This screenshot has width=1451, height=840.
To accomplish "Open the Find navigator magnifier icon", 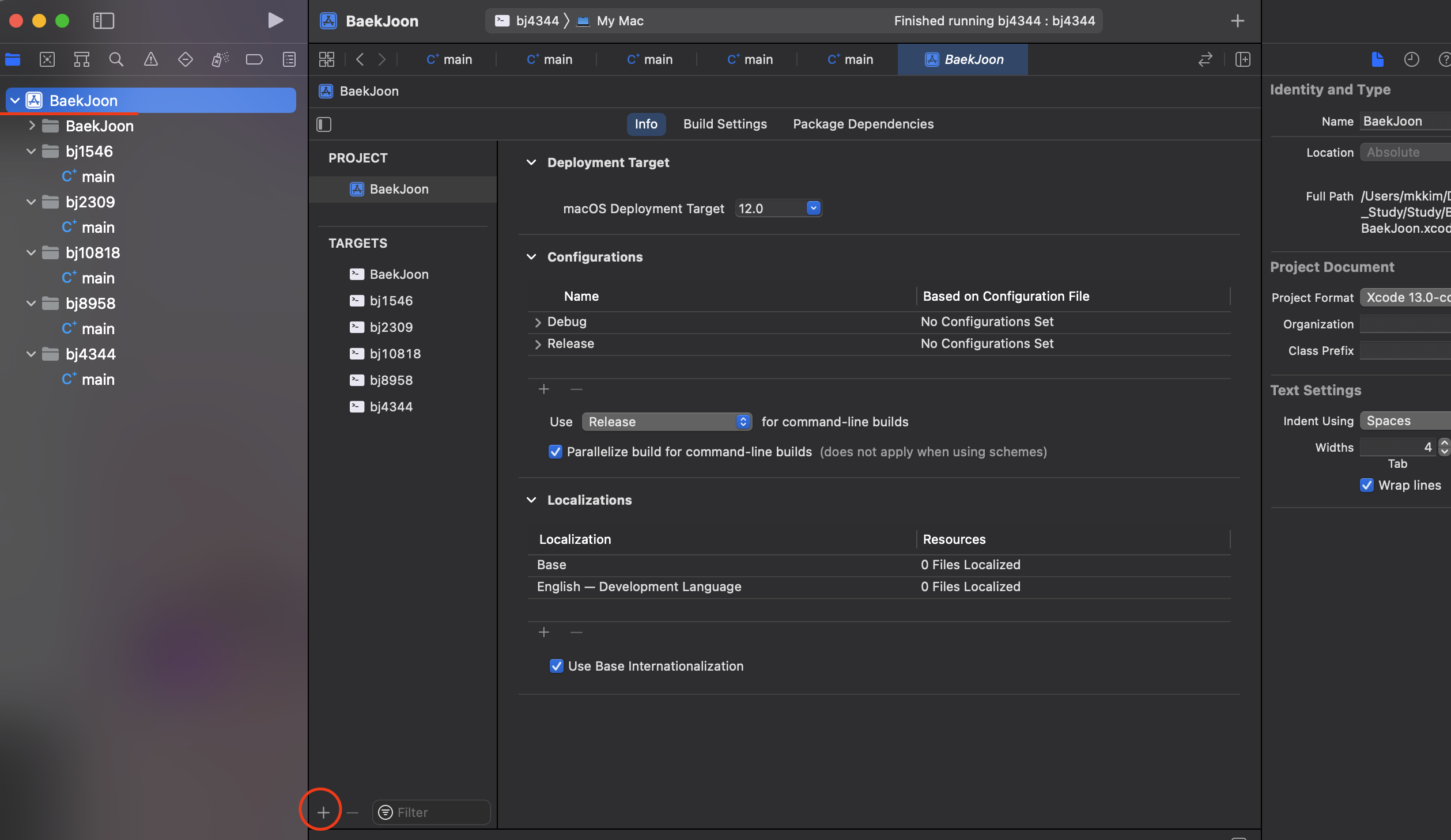I will [116, 59].
